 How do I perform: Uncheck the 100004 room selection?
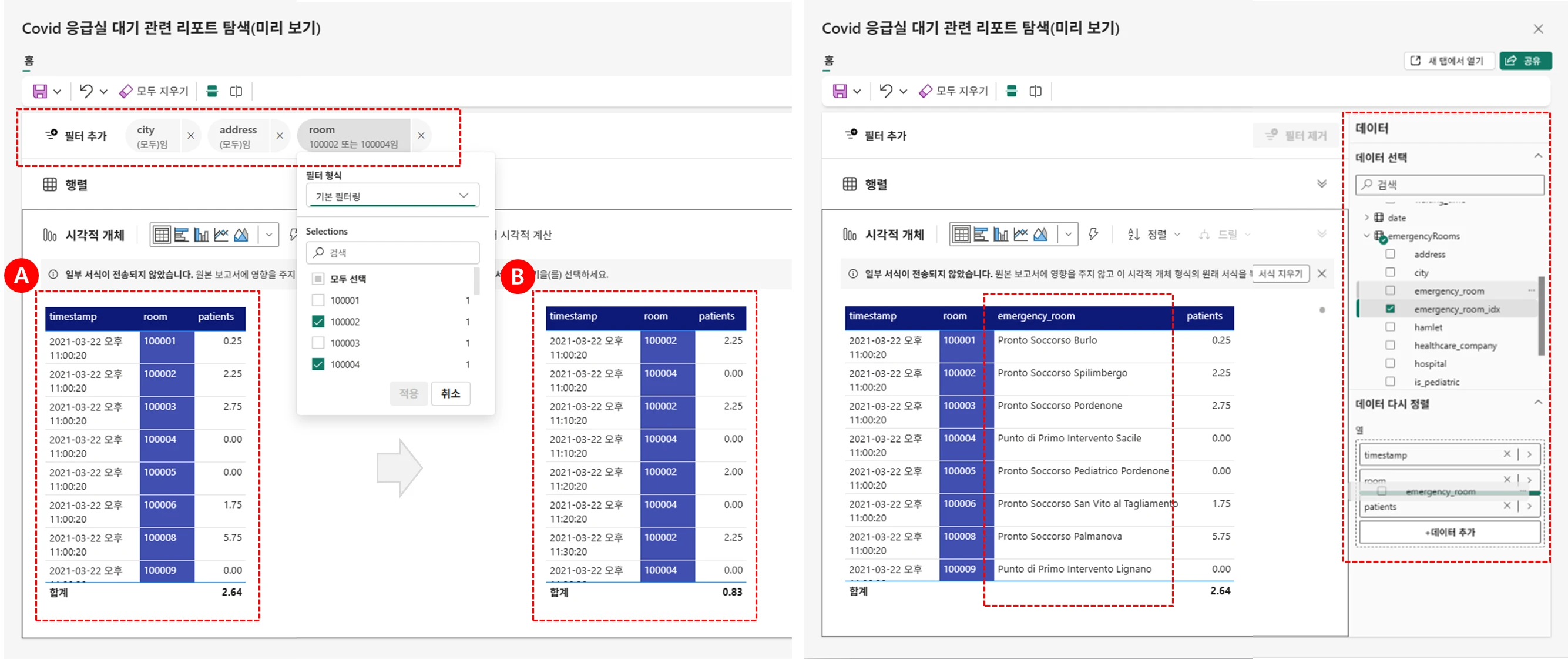click(318, 364)
